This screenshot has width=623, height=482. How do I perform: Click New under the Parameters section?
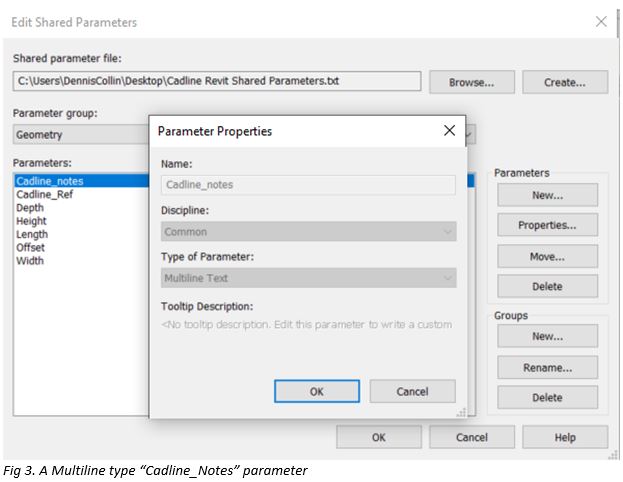[x=547, y=195]
